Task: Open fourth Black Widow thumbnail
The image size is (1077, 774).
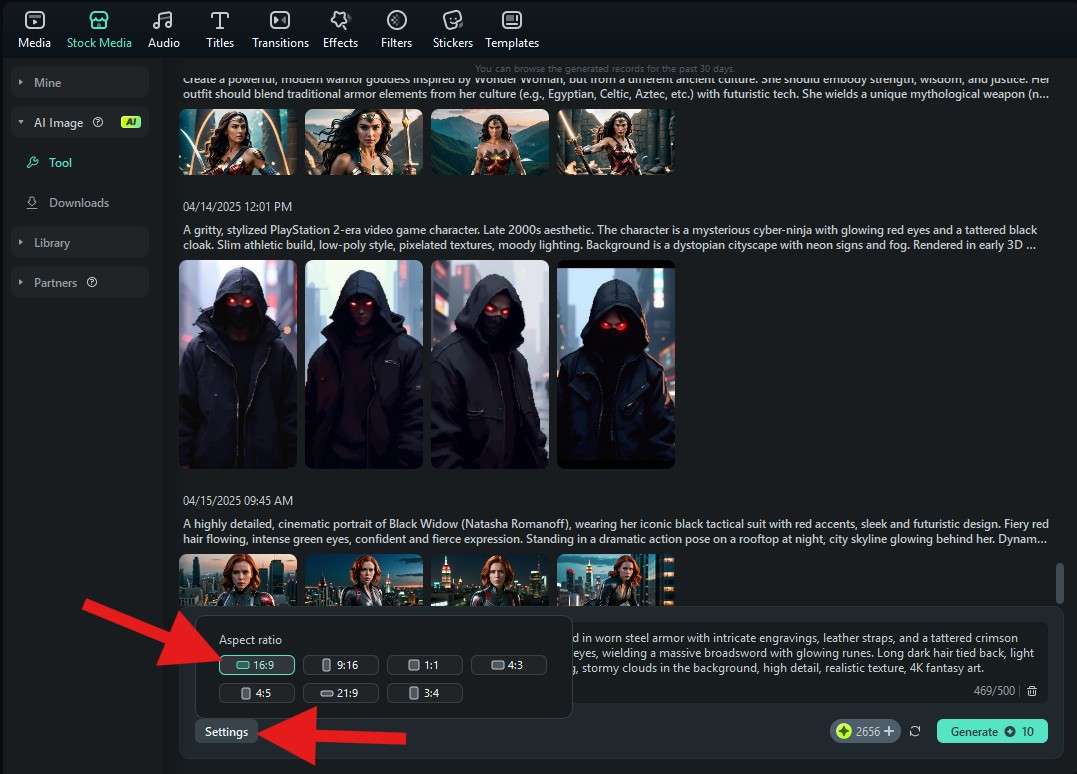Action: [616, 580]
